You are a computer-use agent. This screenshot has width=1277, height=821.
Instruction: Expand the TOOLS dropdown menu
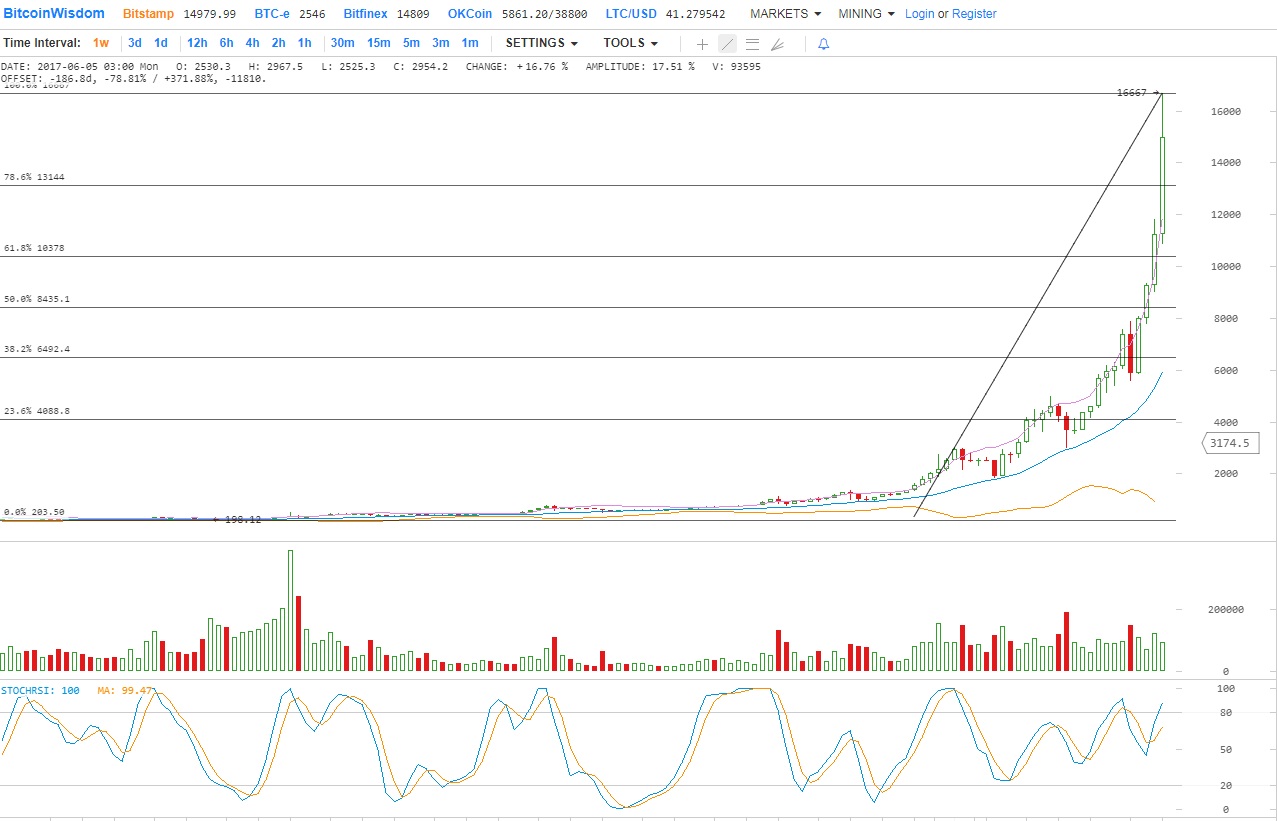tap(630, 43)
